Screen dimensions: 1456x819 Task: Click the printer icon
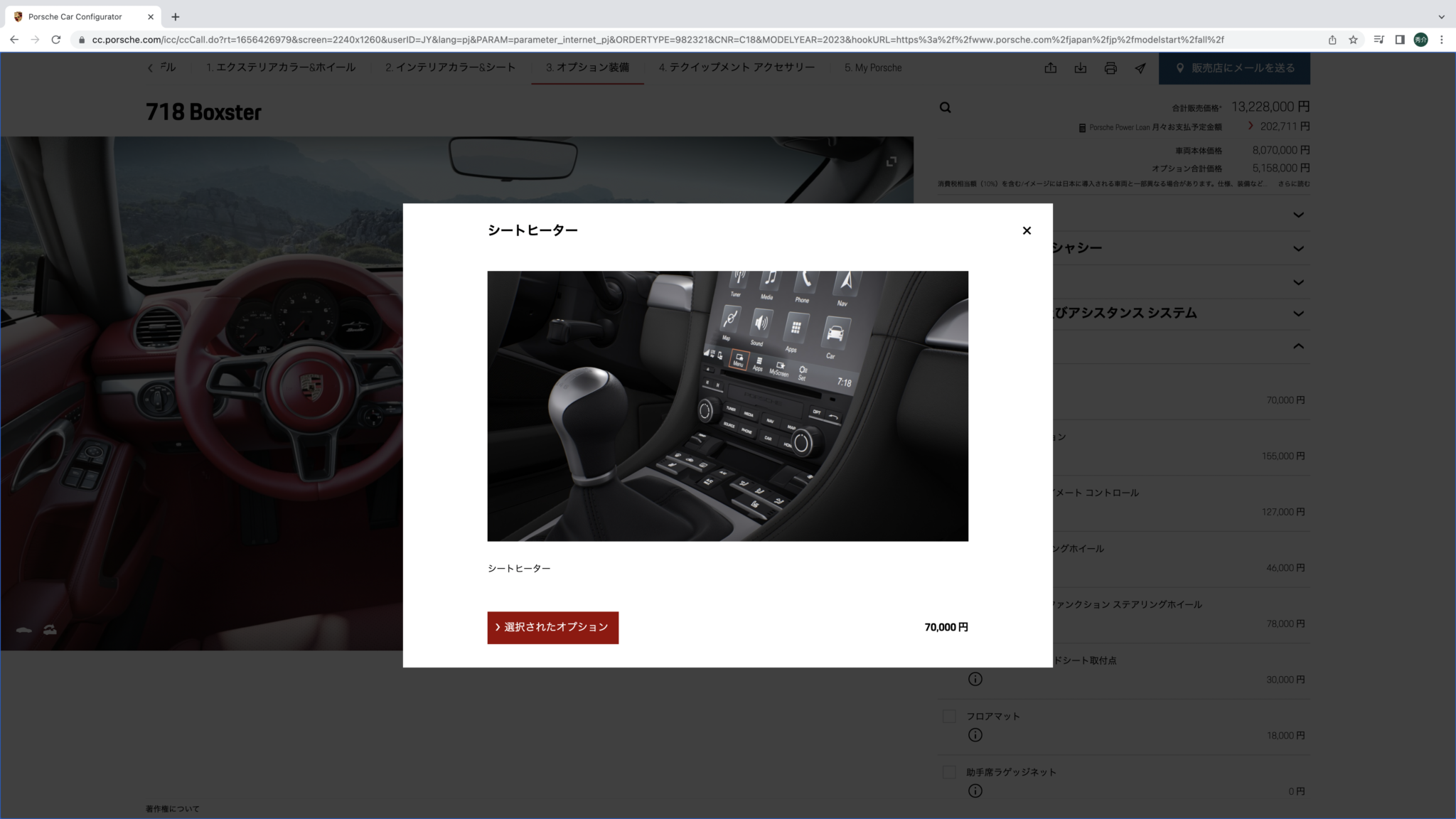[1110, 68]
